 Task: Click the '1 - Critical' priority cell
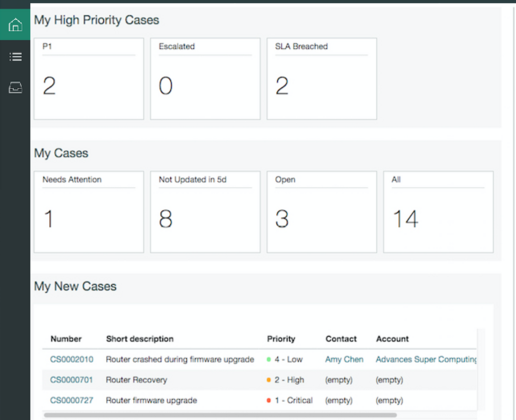pyautogui.click(x=290, y=400)
